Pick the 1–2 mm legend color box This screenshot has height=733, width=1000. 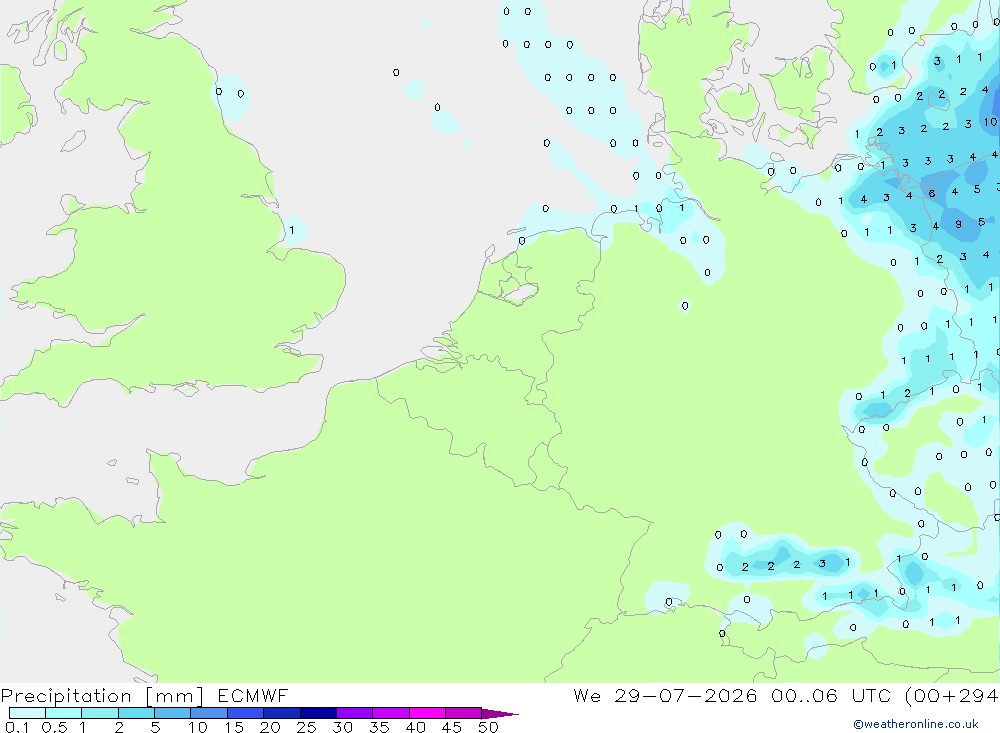pos(100,713)
